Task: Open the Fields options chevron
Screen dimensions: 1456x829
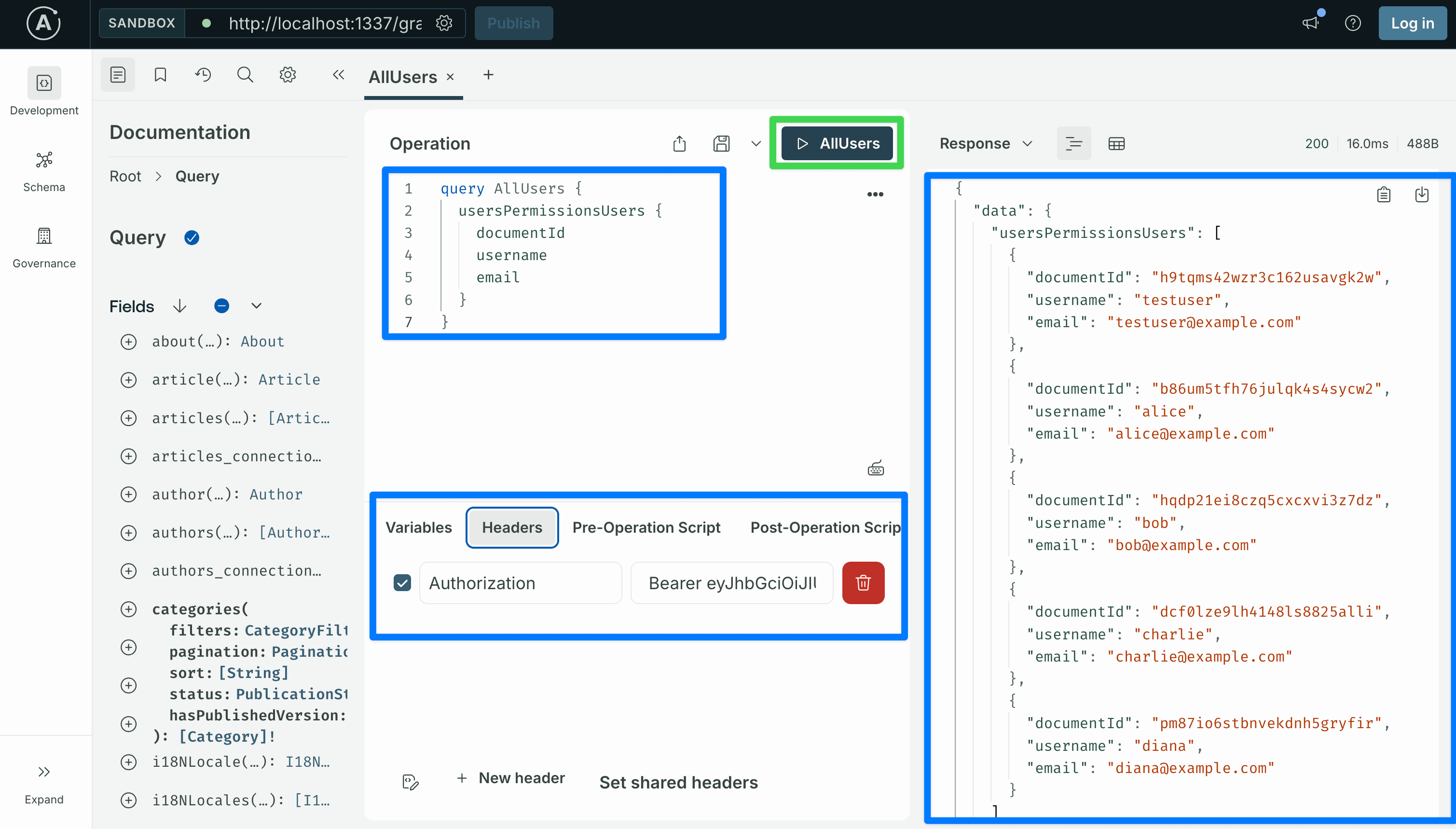Action: pyautogui.click(x=257, y=306)
